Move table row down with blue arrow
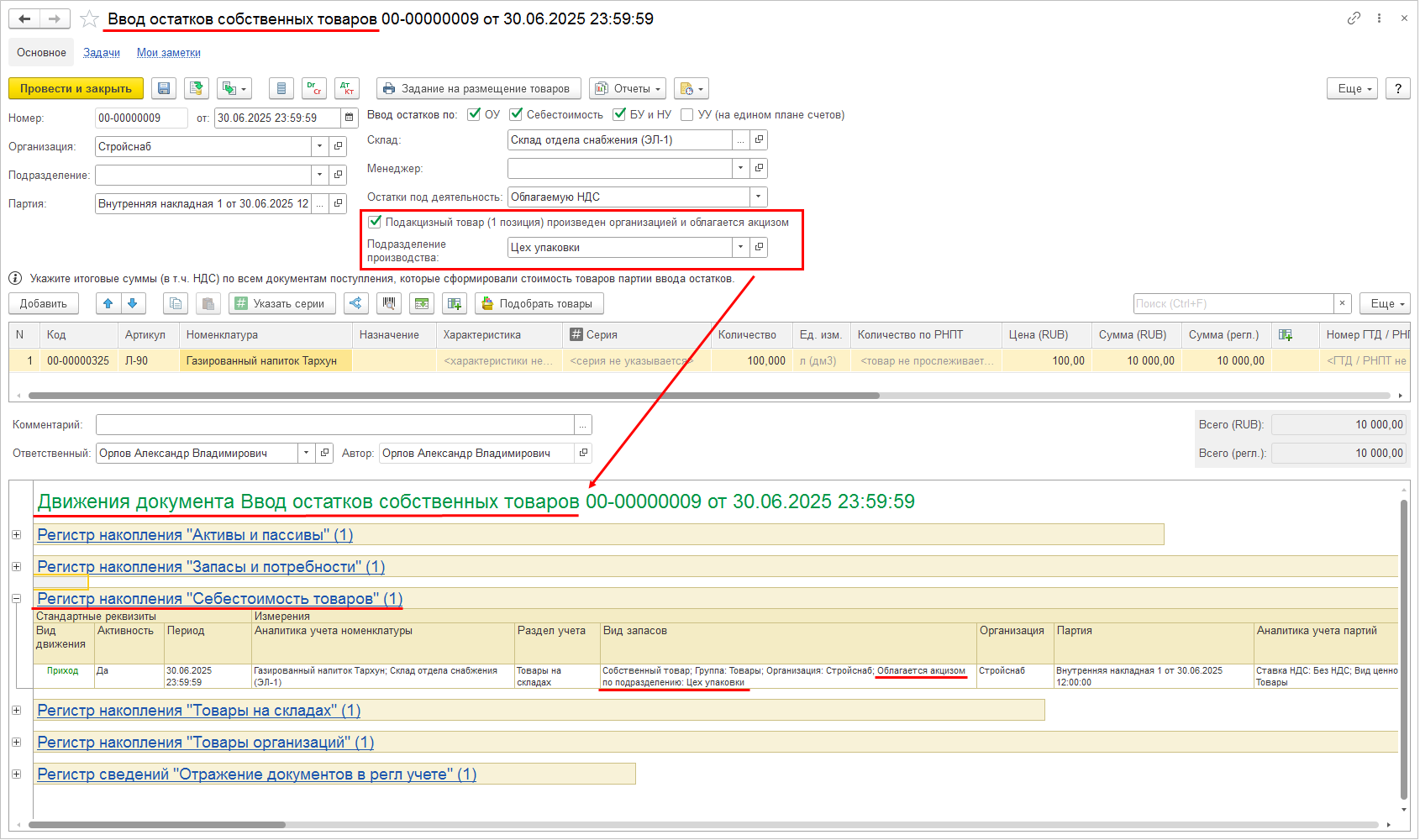The height and width of the screenshot is (840, 1420). tap(133, 303)
